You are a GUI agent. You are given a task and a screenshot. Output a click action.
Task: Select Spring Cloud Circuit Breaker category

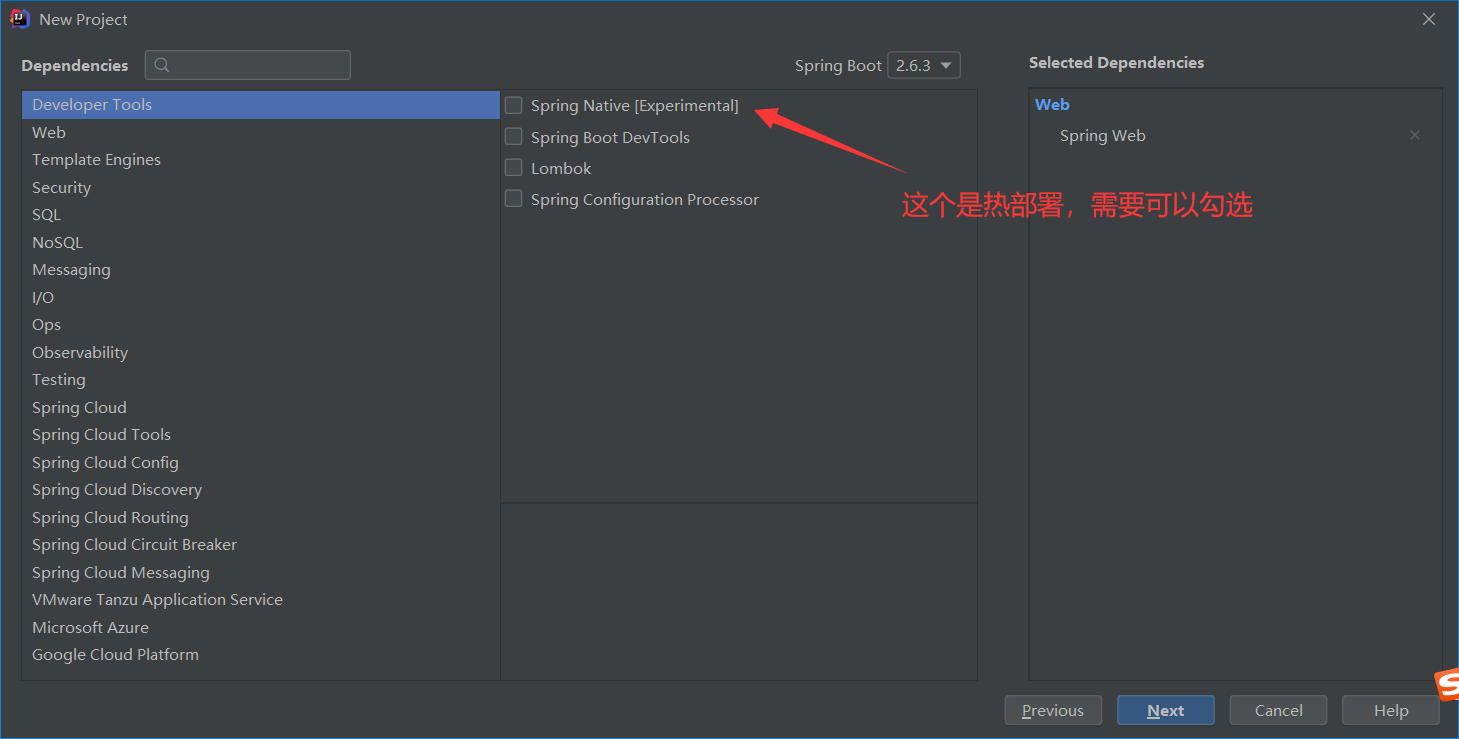coord(261,545)
